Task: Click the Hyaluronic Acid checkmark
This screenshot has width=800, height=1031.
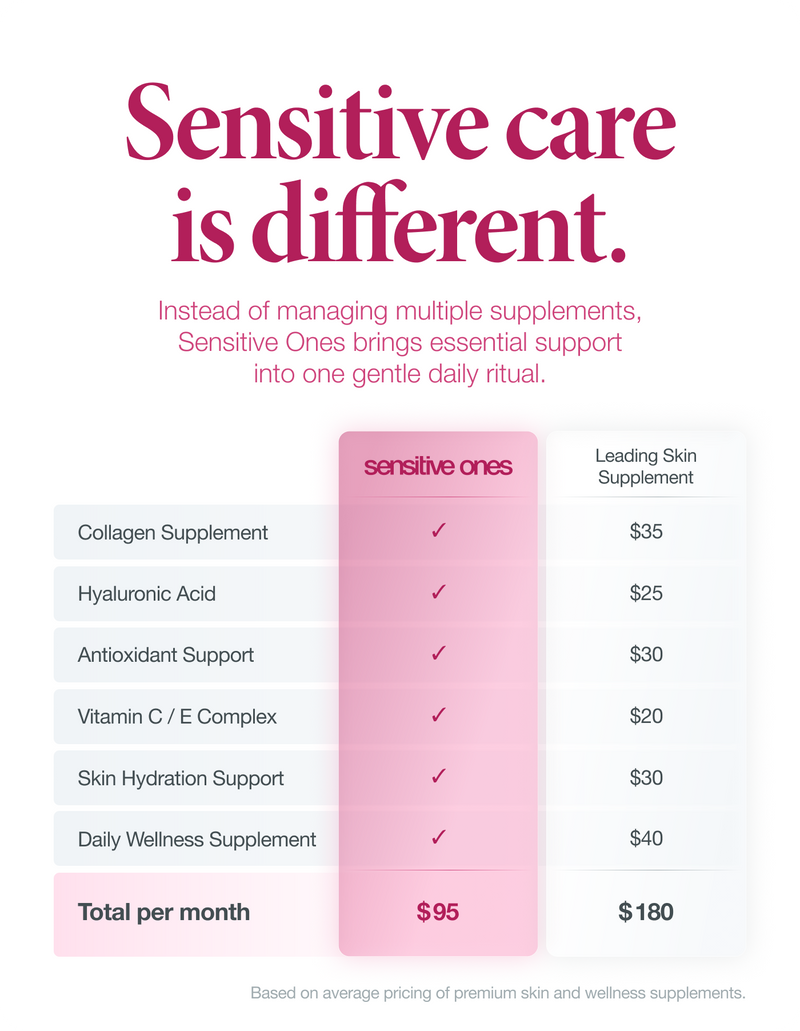Action: click(x=438, y=593)
